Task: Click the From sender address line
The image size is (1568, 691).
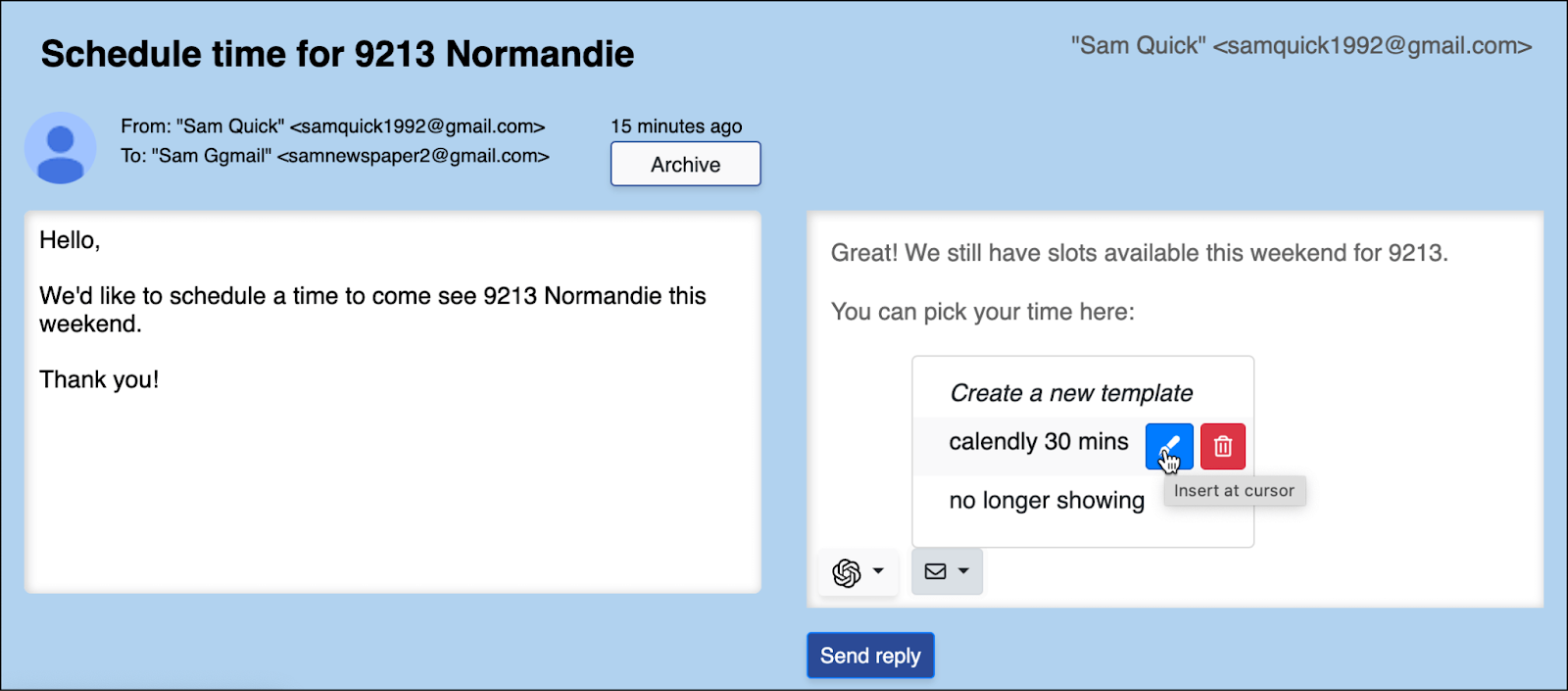Action: (x=333, y=126)
